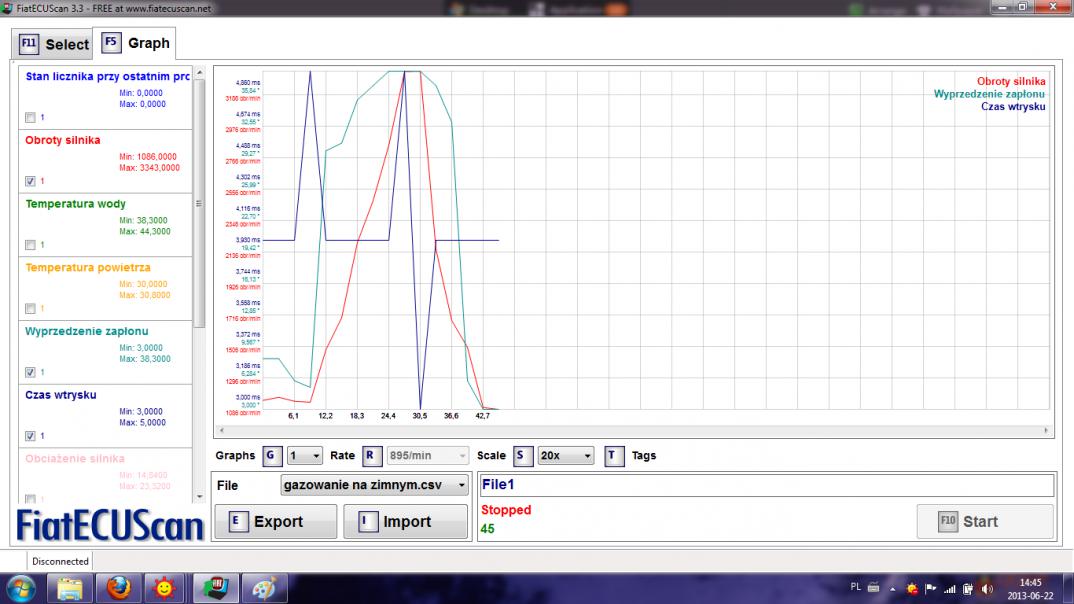Click the graph's horizontal scrollbar
The image size is (1074, 604).
[632, 431]
